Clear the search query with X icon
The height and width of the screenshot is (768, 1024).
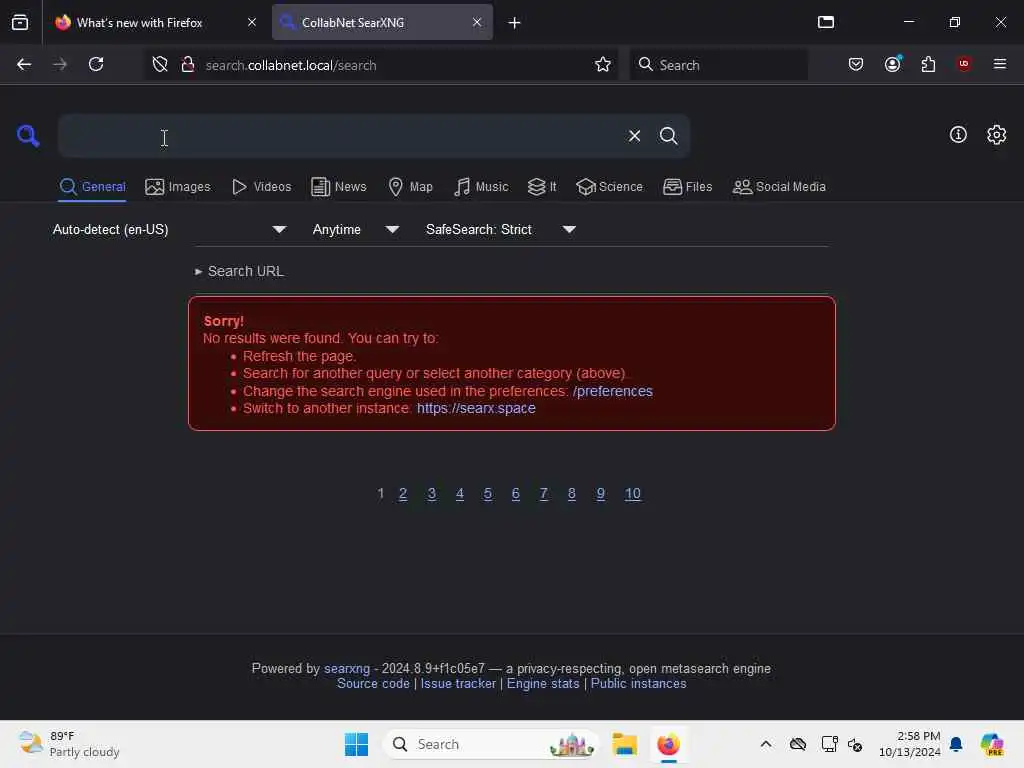point(634,136)
